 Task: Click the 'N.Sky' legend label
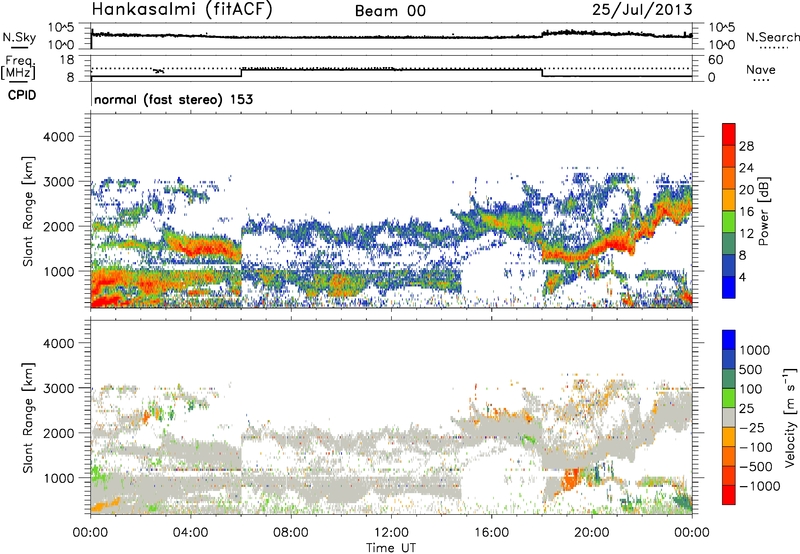[x=19, y=37]
